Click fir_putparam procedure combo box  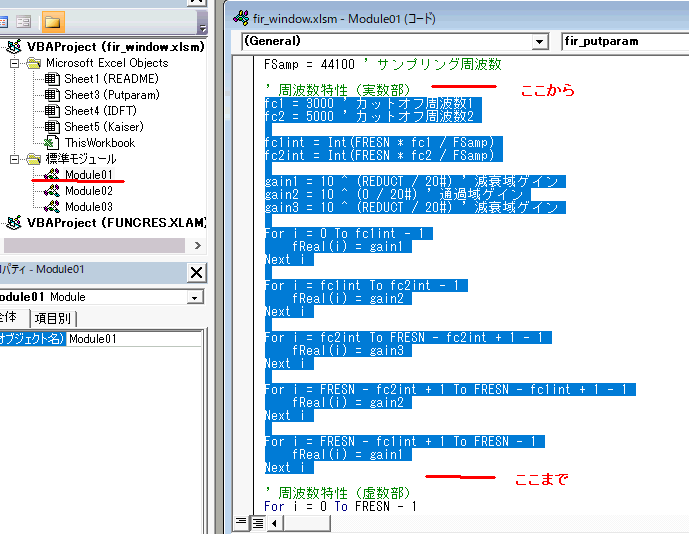coord(625,41)
